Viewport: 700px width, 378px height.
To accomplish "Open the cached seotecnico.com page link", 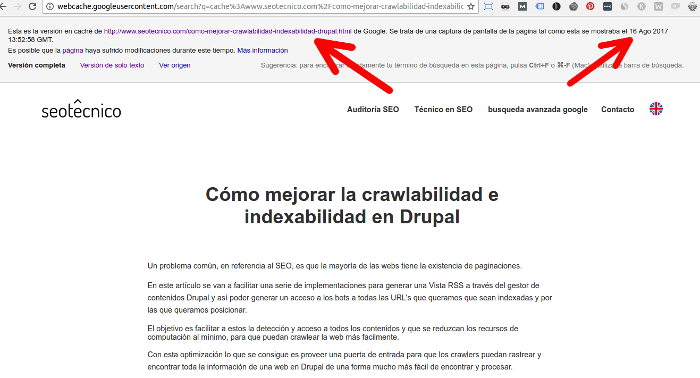I will [228, 31].
